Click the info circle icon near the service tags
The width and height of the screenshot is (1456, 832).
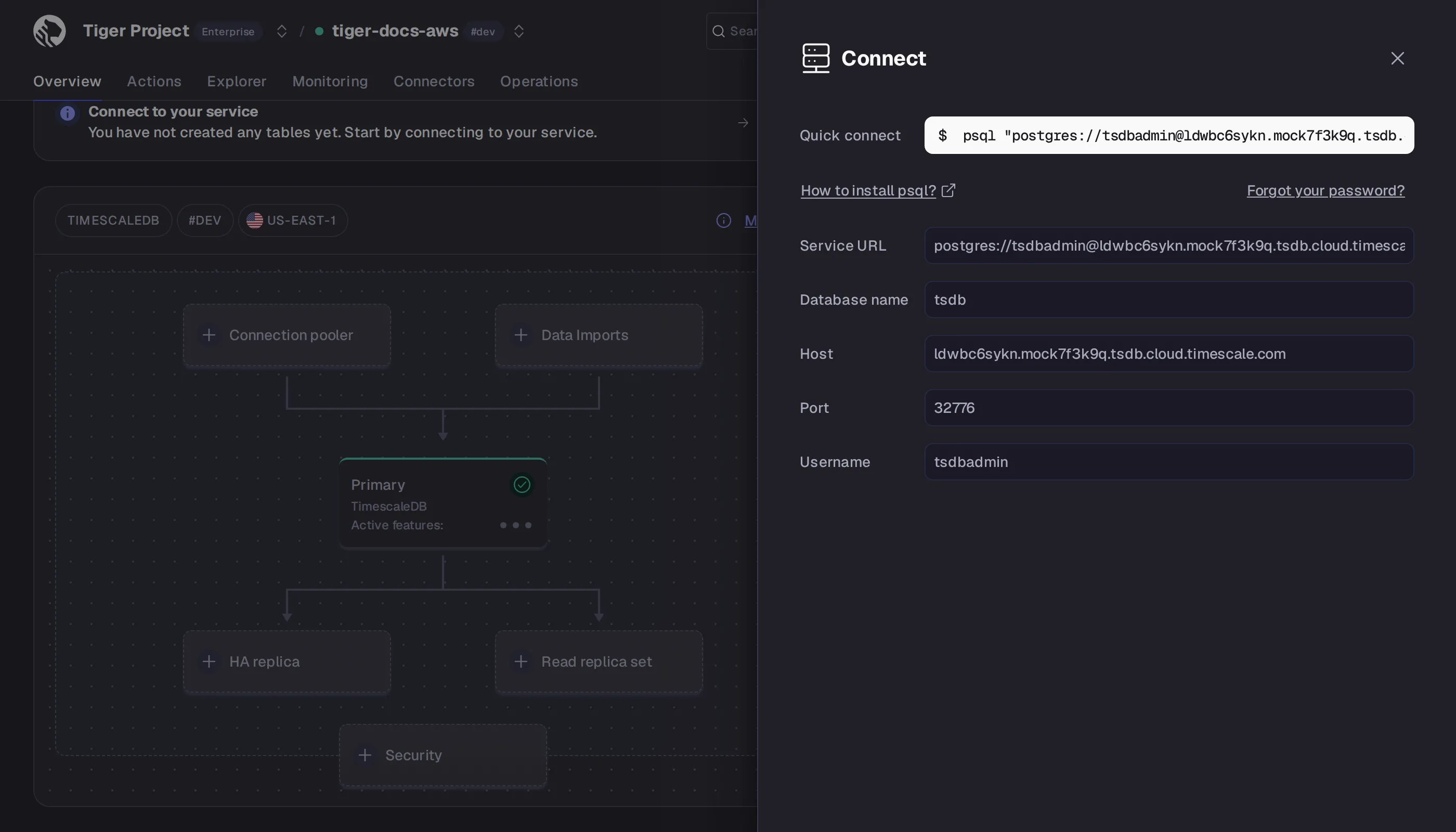[723, 220]
